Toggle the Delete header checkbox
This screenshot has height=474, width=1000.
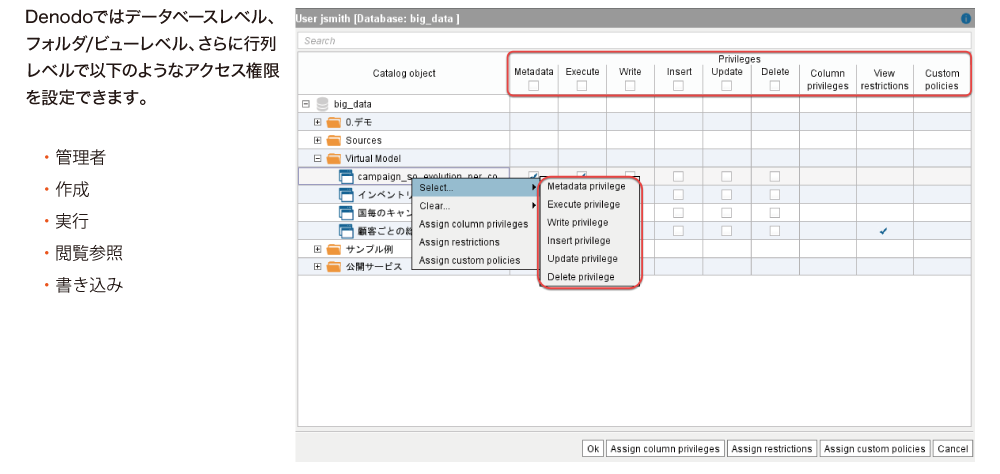(775, 85)
